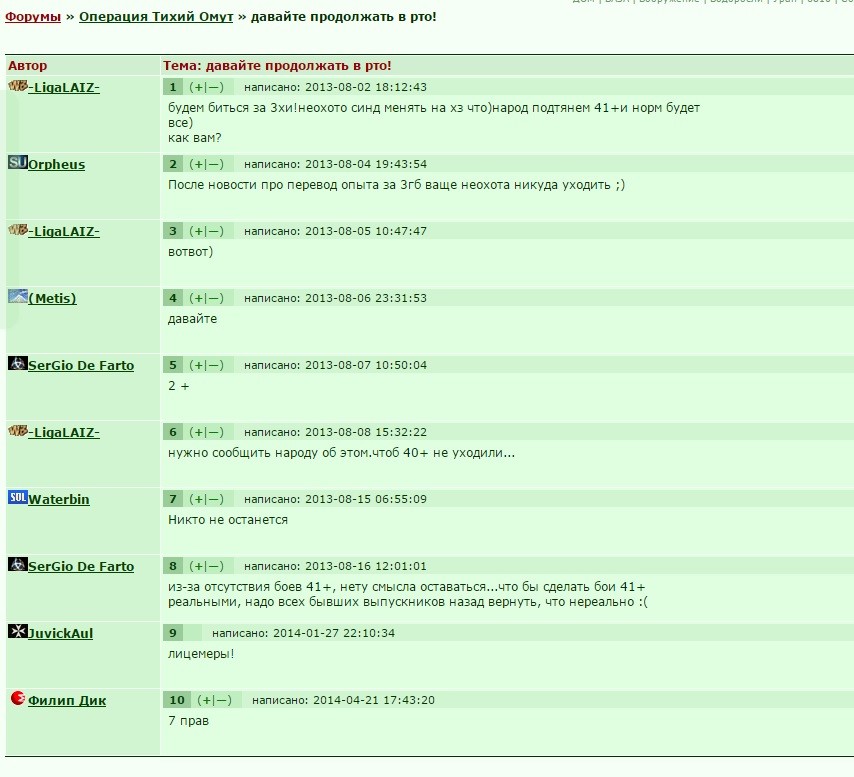Click post number 6 badge
Image resolution: width=854 pixels, height=777 pixels.
click(x=173, y=432)
